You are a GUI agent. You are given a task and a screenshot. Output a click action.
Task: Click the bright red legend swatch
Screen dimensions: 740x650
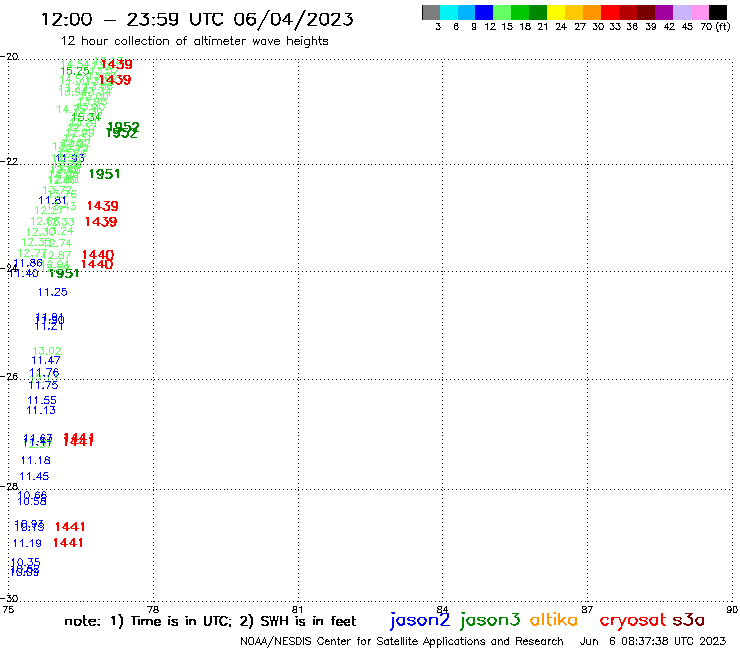point(610,12)
